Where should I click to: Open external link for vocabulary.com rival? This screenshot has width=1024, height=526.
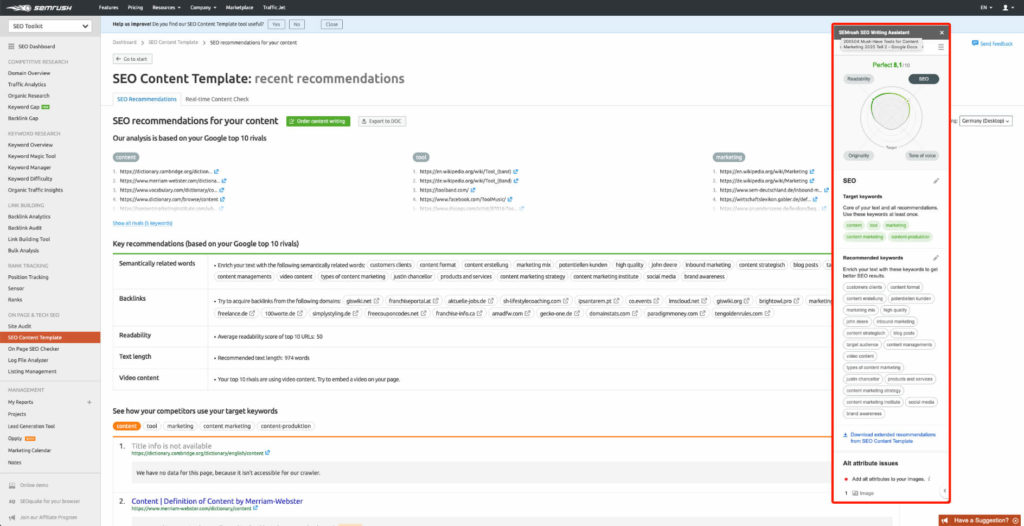pos(221,189)
